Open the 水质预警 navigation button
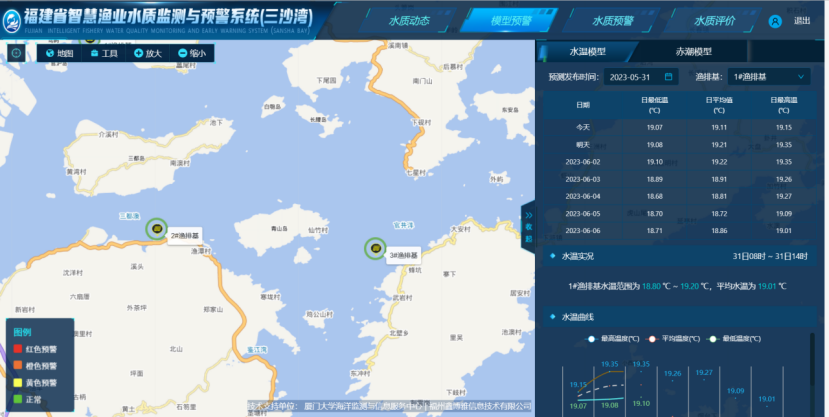 tap(613, 21)
